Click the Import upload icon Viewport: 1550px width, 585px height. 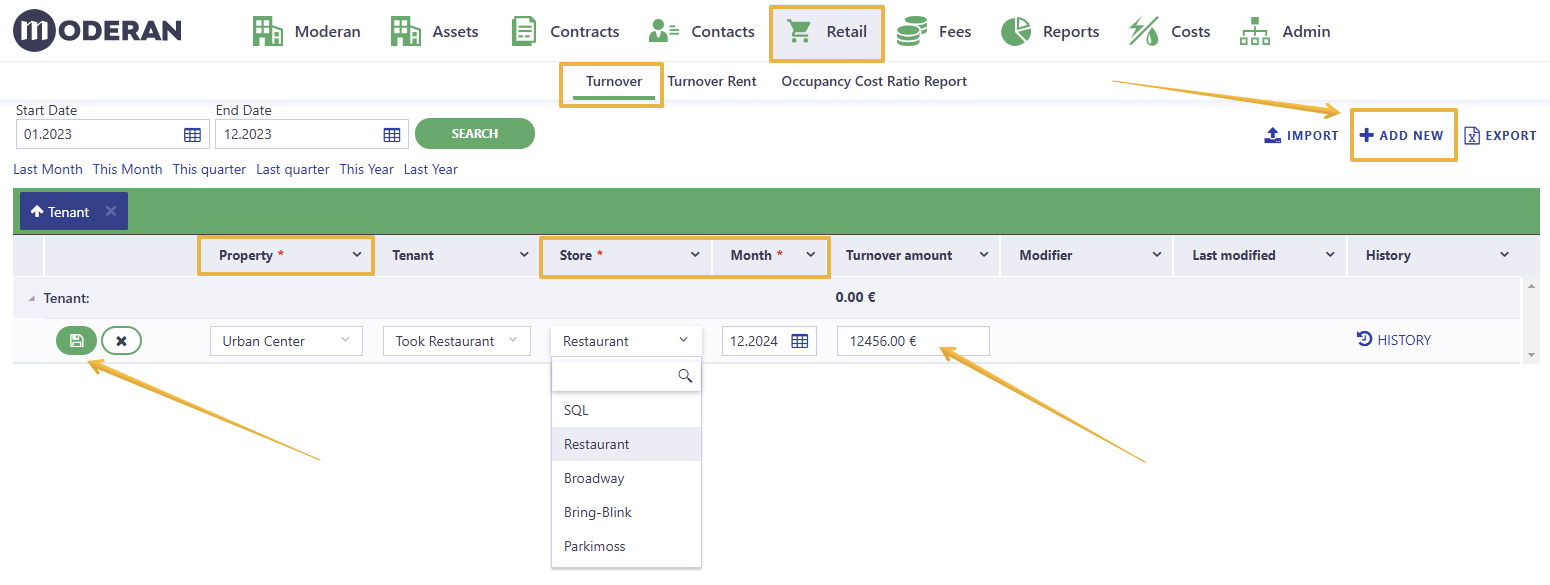point(1273,135)
